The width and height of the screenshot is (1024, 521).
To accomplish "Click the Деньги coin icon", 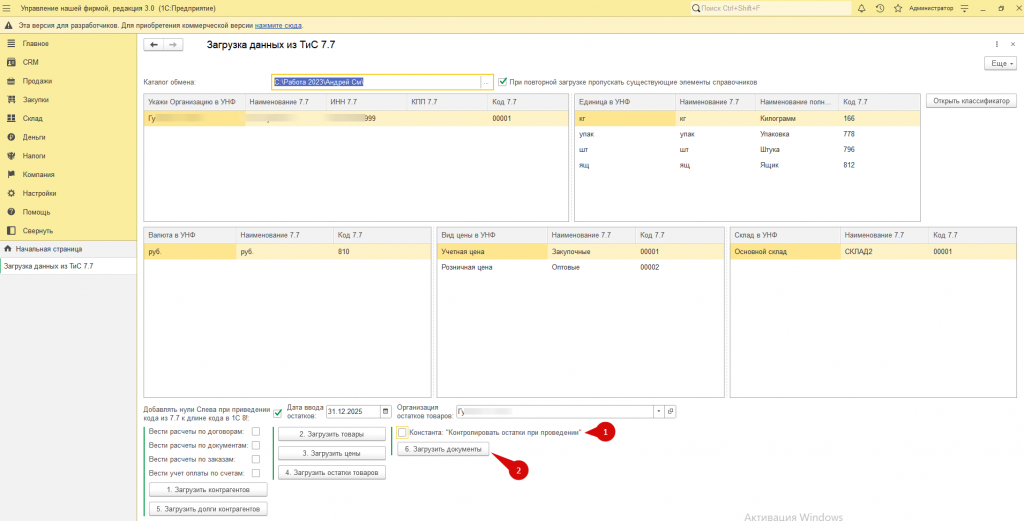I will coord(10,137).
